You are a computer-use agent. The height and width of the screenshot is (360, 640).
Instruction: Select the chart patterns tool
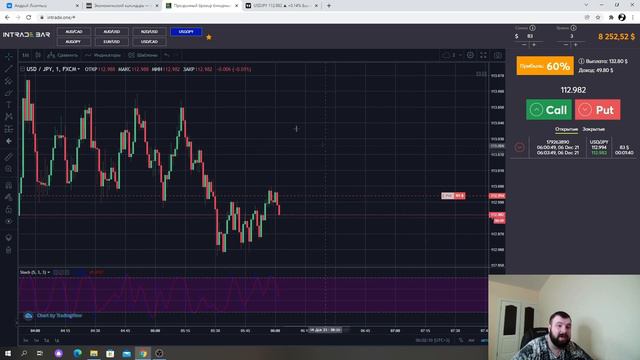[x=9, y=117]
